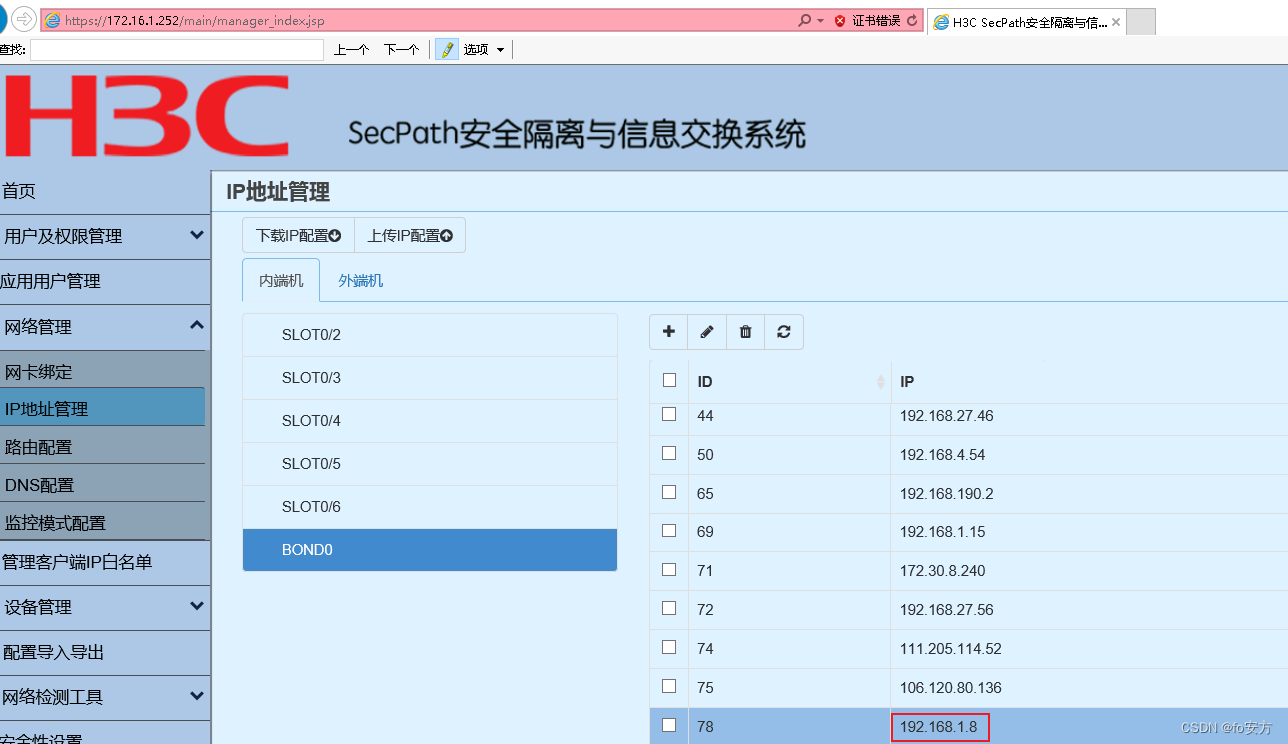The image size is (1288, 744).
Task: Select interface BOND0
Action: (430, 550)
